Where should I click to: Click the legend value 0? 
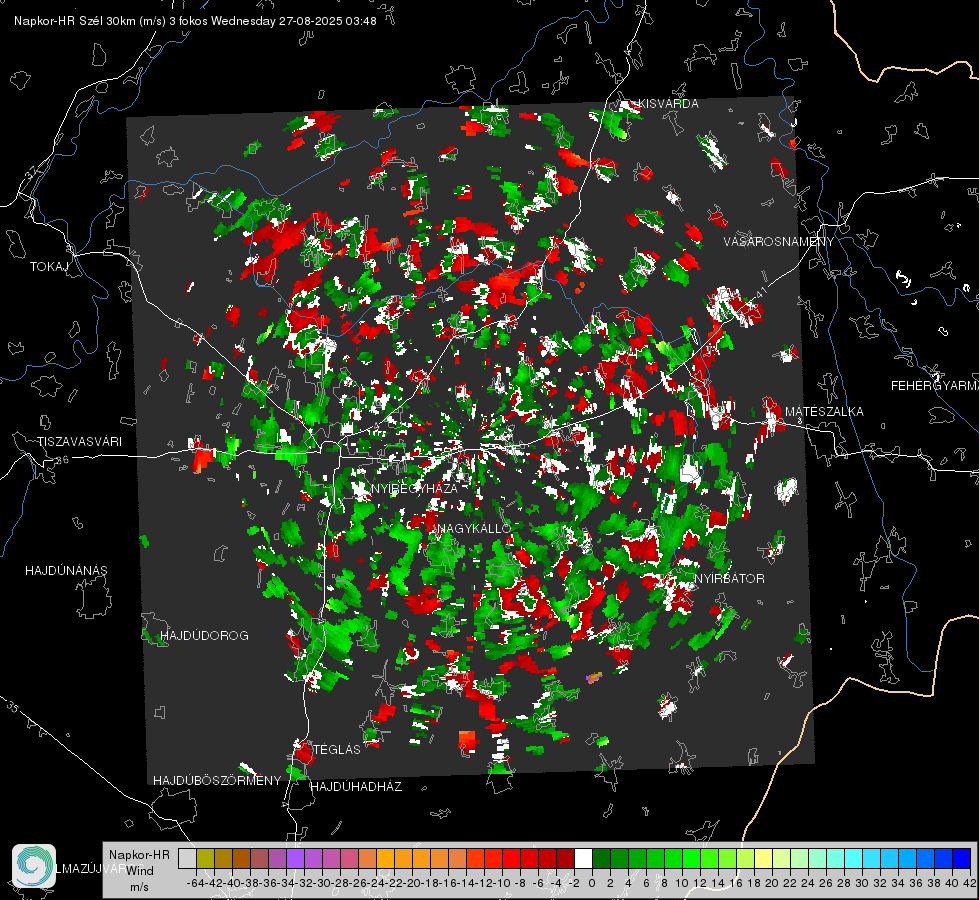(x=592, y=883)
